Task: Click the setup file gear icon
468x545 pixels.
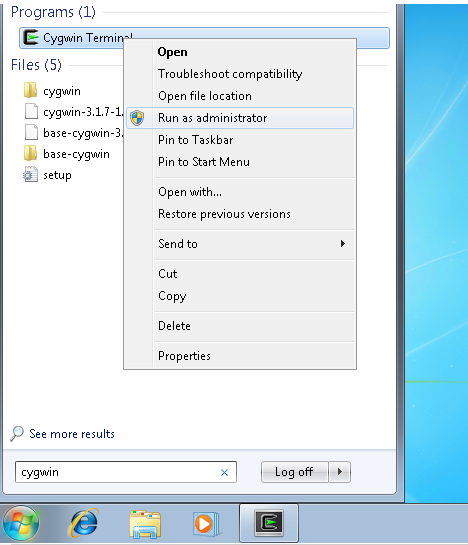Action: [30, 174]
